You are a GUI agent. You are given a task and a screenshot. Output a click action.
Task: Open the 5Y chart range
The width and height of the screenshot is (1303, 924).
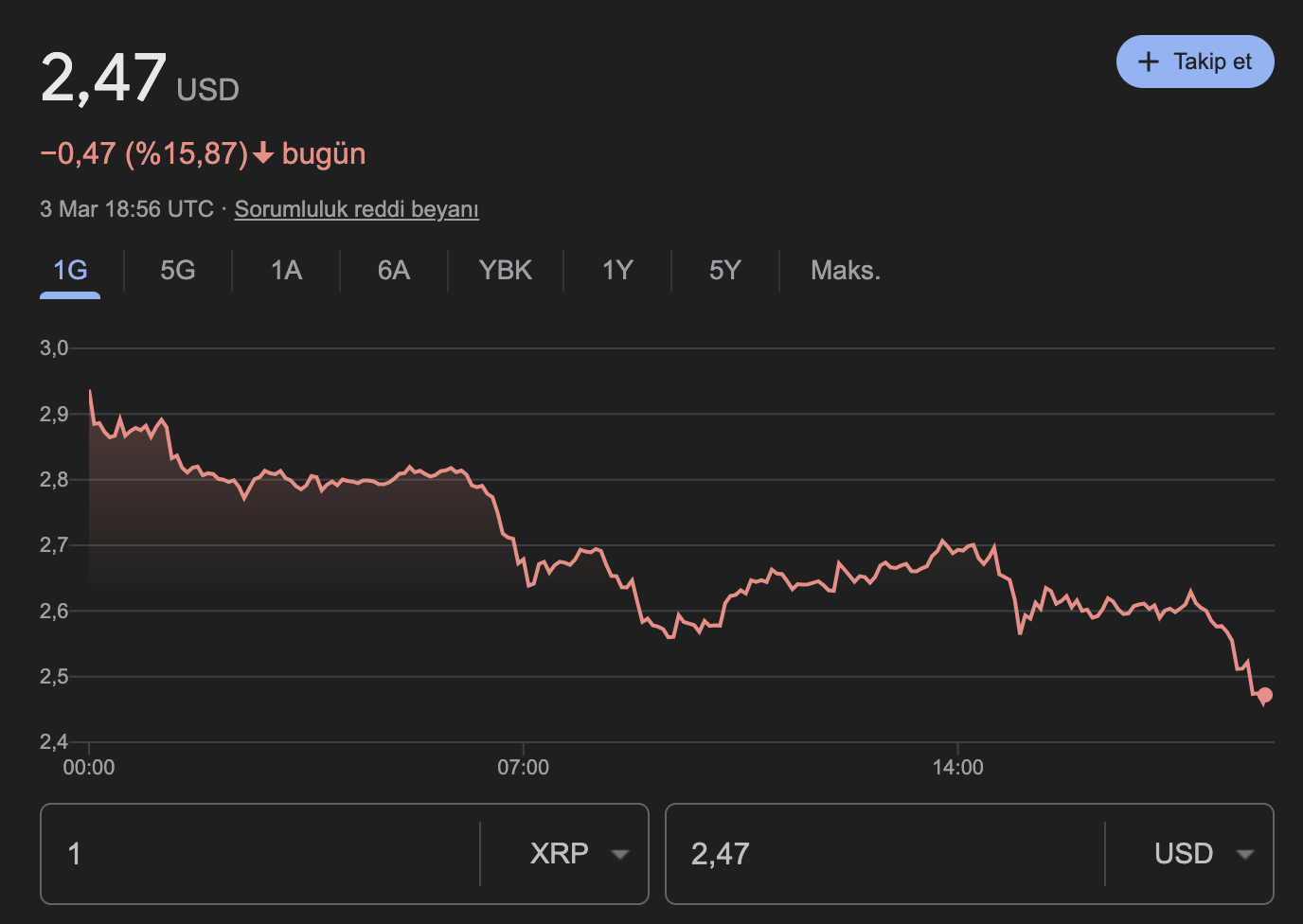click(725, 271)
